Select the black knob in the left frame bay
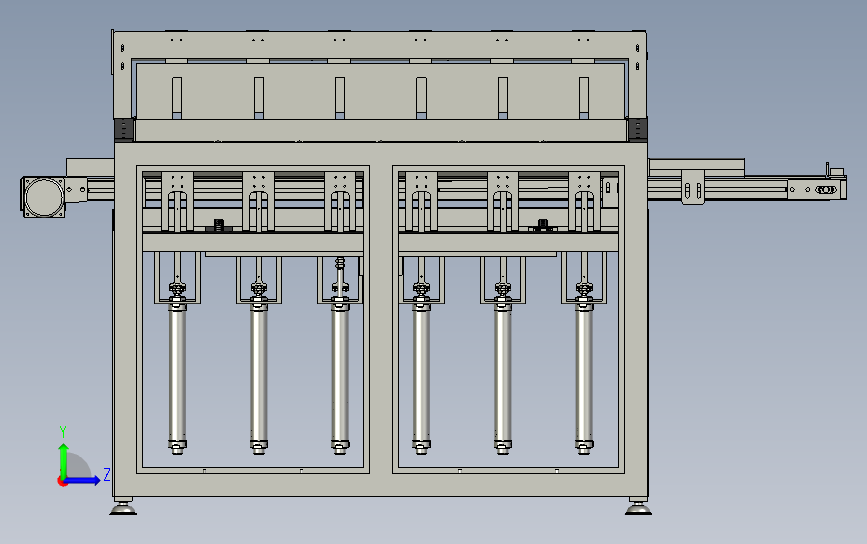867x544 pixels. (x=219, y=226)
